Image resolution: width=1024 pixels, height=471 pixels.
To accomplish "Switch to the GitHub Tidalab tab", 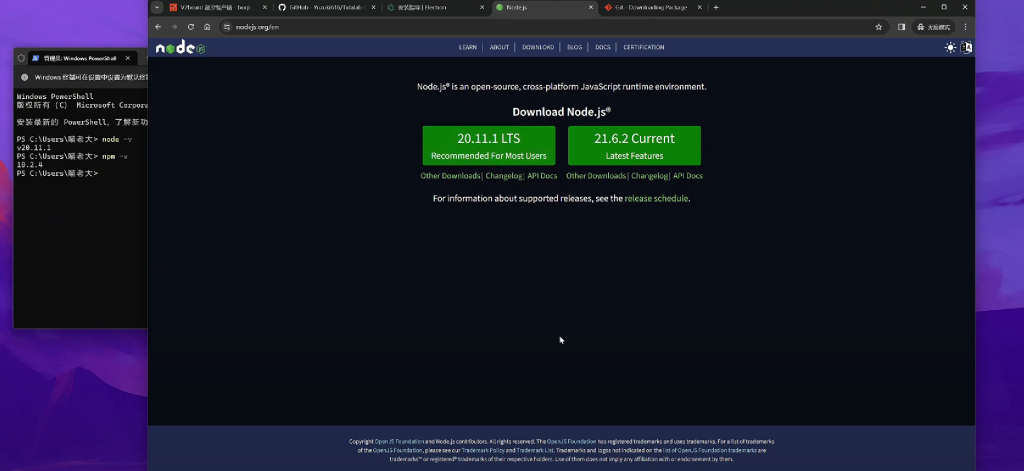I will [x=327, y=7].
